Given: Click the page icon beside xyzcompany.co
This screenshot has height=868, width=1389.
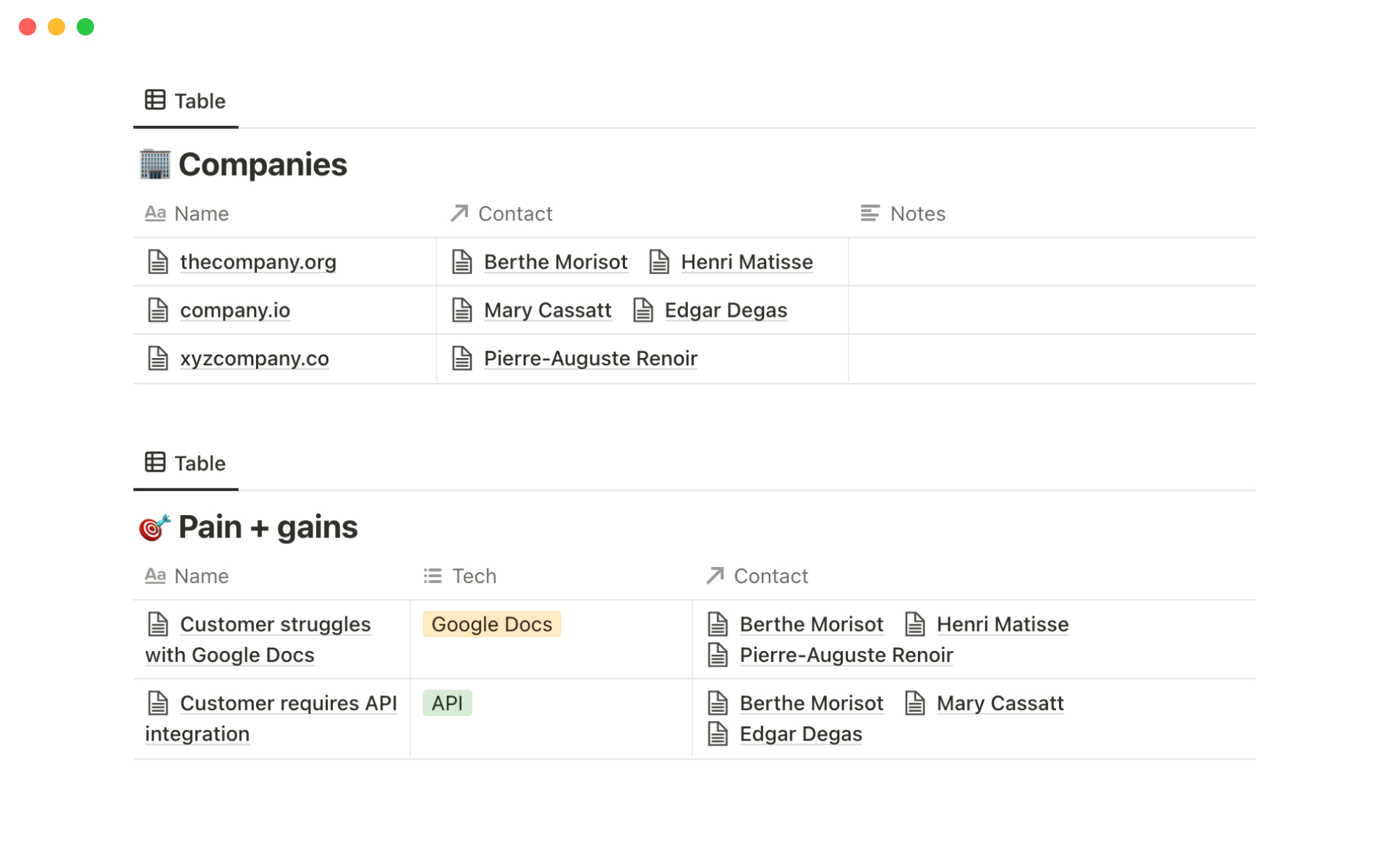Looking at the screenshot, I should tap(158, 358).
